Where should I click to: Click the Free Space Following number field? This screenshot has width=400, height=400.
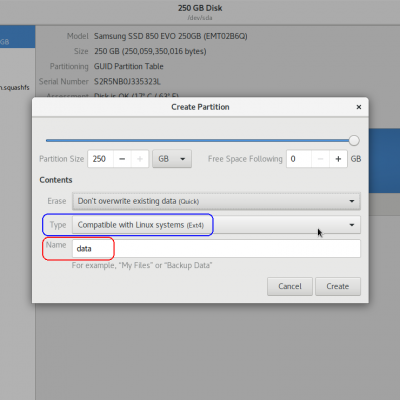pos(299,159)
